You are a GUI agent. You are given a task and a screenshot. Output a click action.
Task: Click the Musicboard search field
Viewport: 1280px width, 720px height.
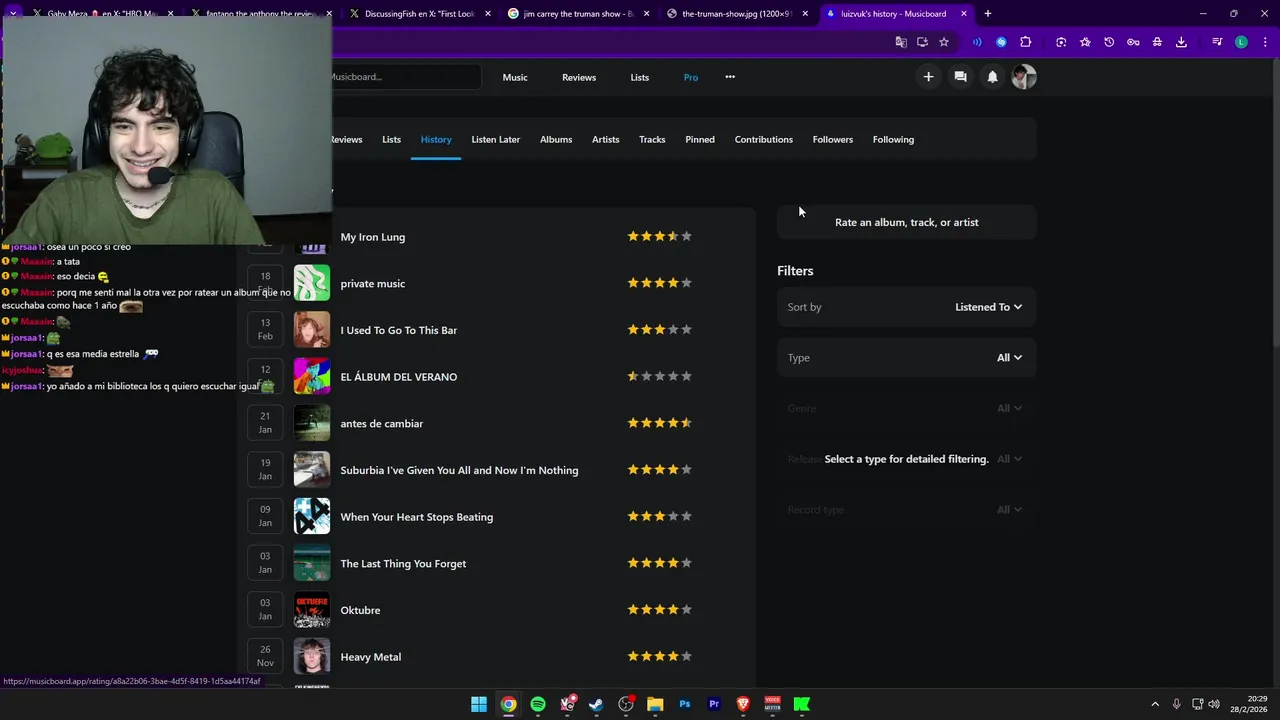pos(405,77)
